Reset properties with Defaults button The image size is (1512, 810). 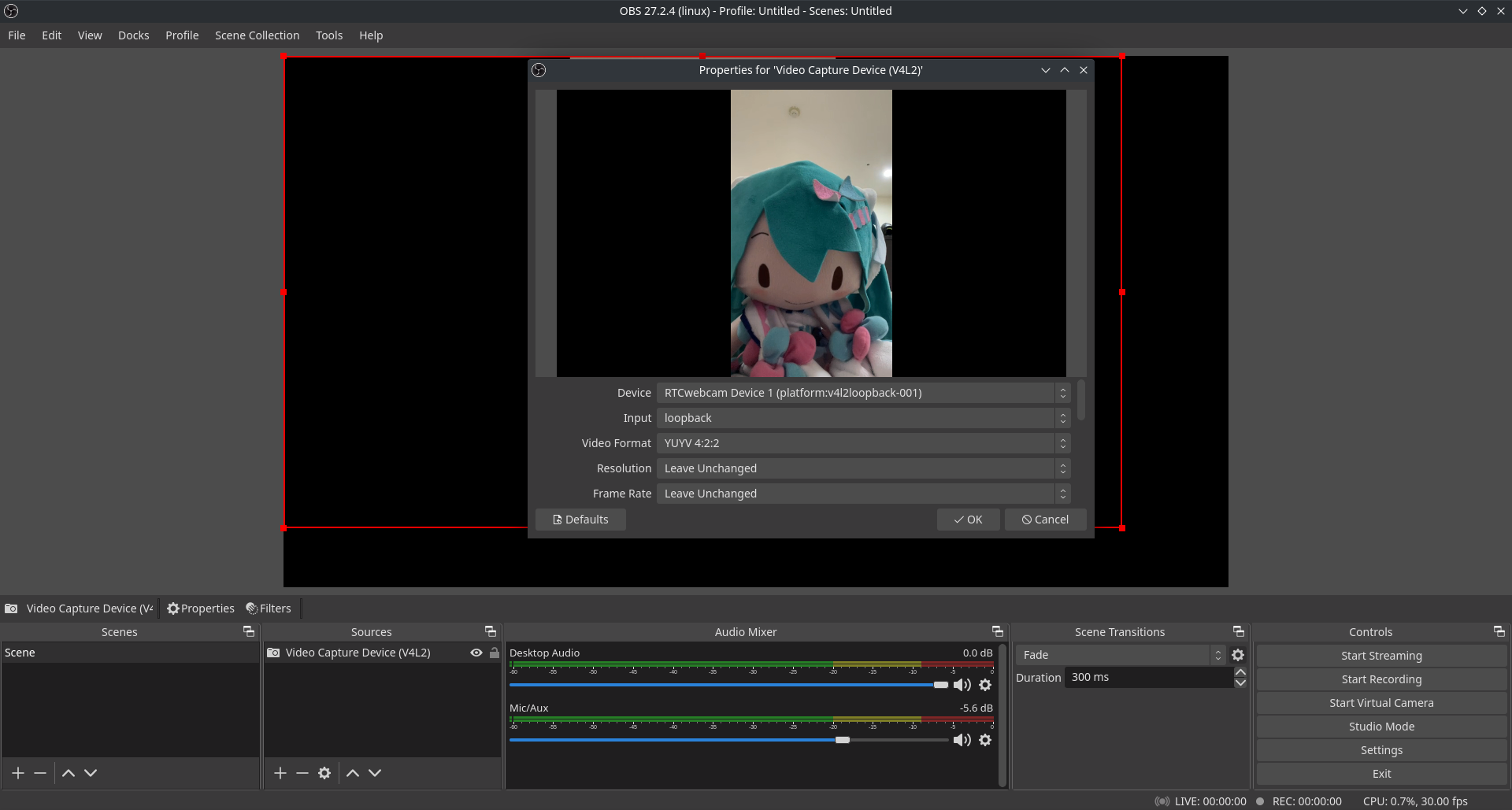coord(580,520)
